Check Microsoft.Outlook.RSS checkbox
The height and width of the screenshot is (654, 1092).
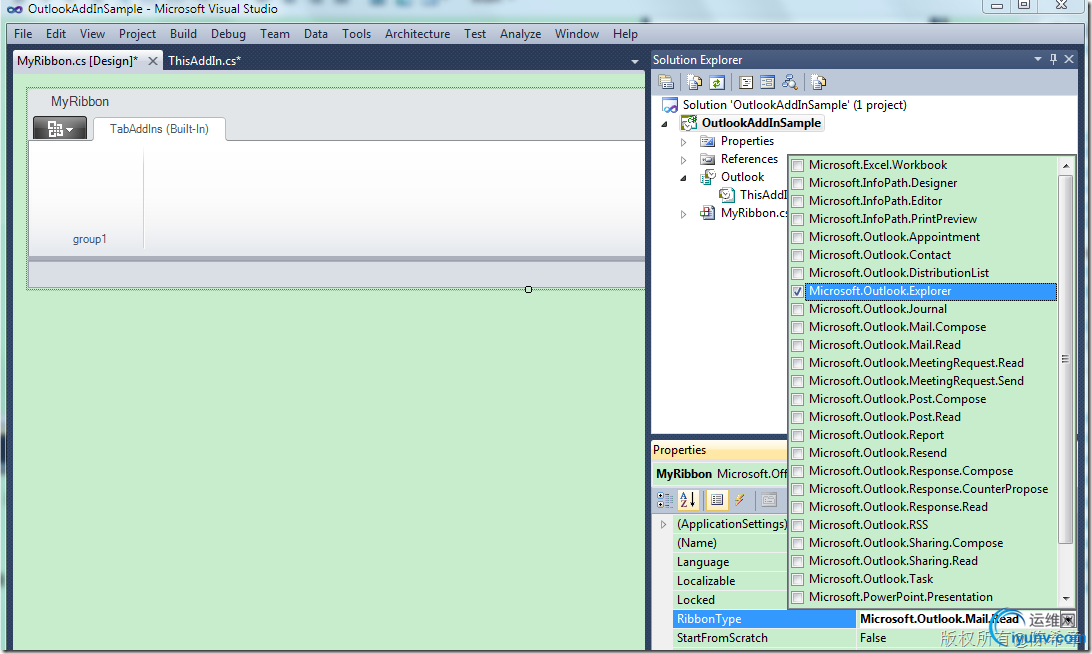pos(797,525)
